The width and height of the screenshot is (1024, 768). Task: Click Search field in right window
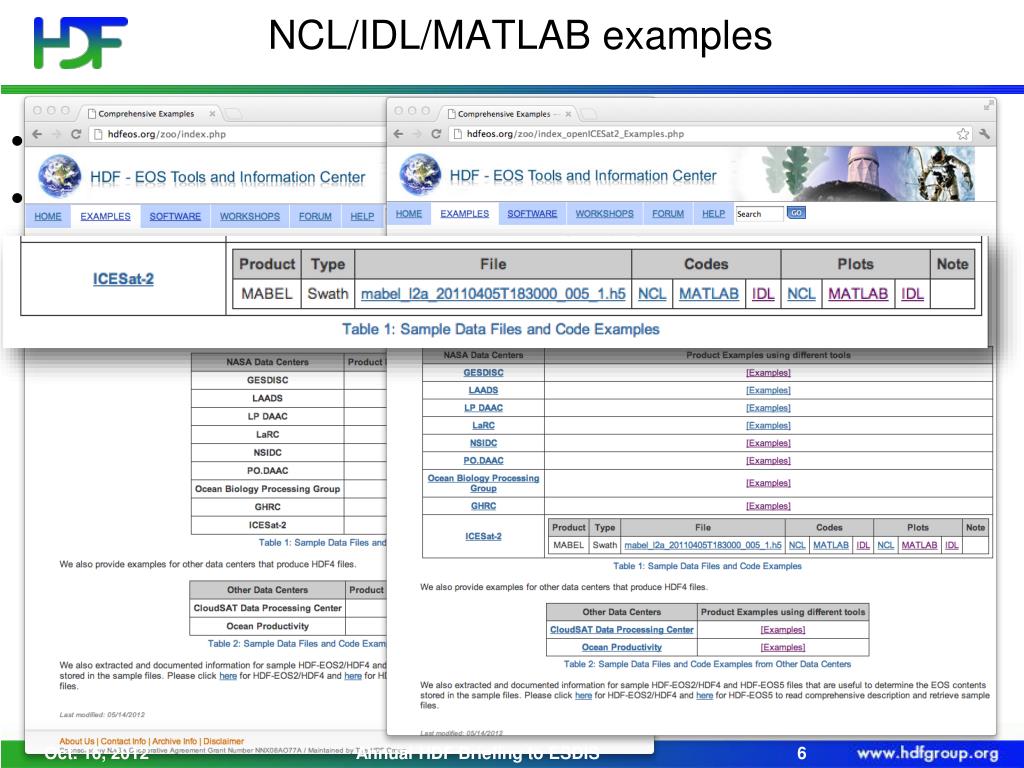759,214
